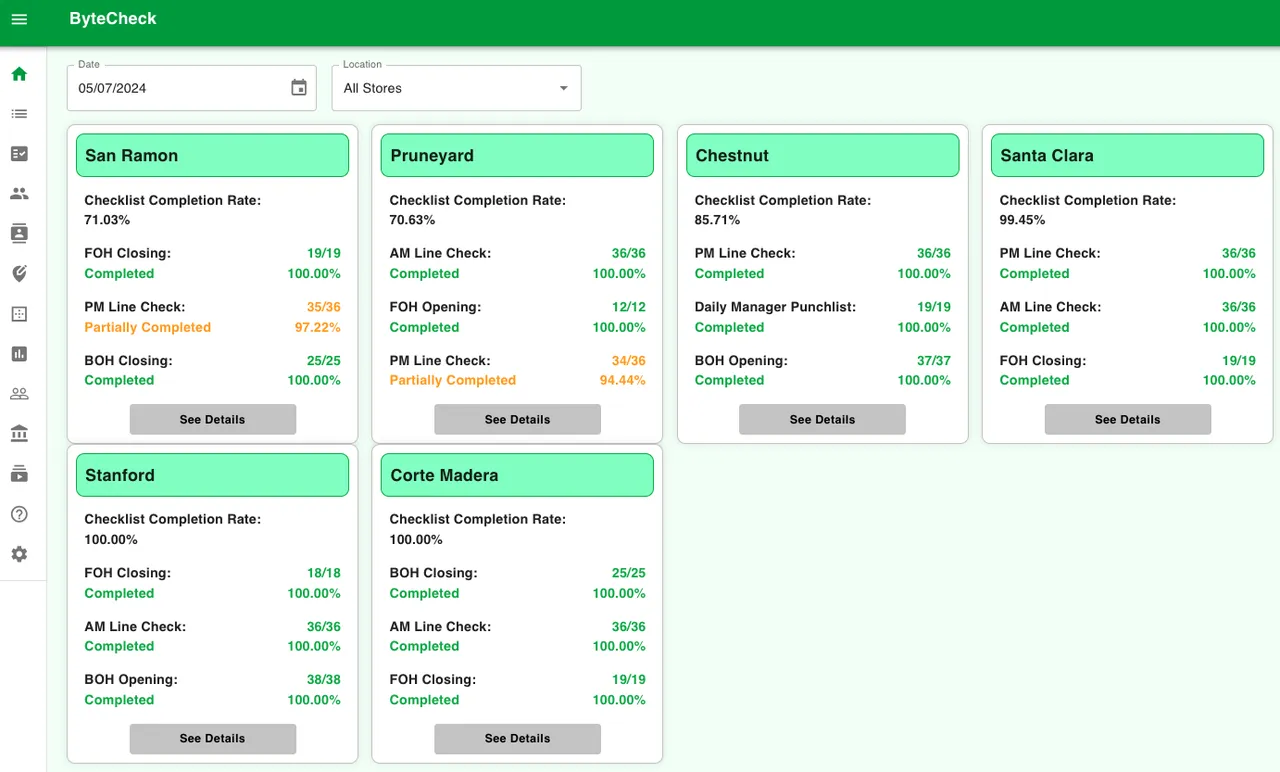The height and width of the screenshot is (772, 1280).
Task: Open the list view sidebar icon
Action: 19,114
